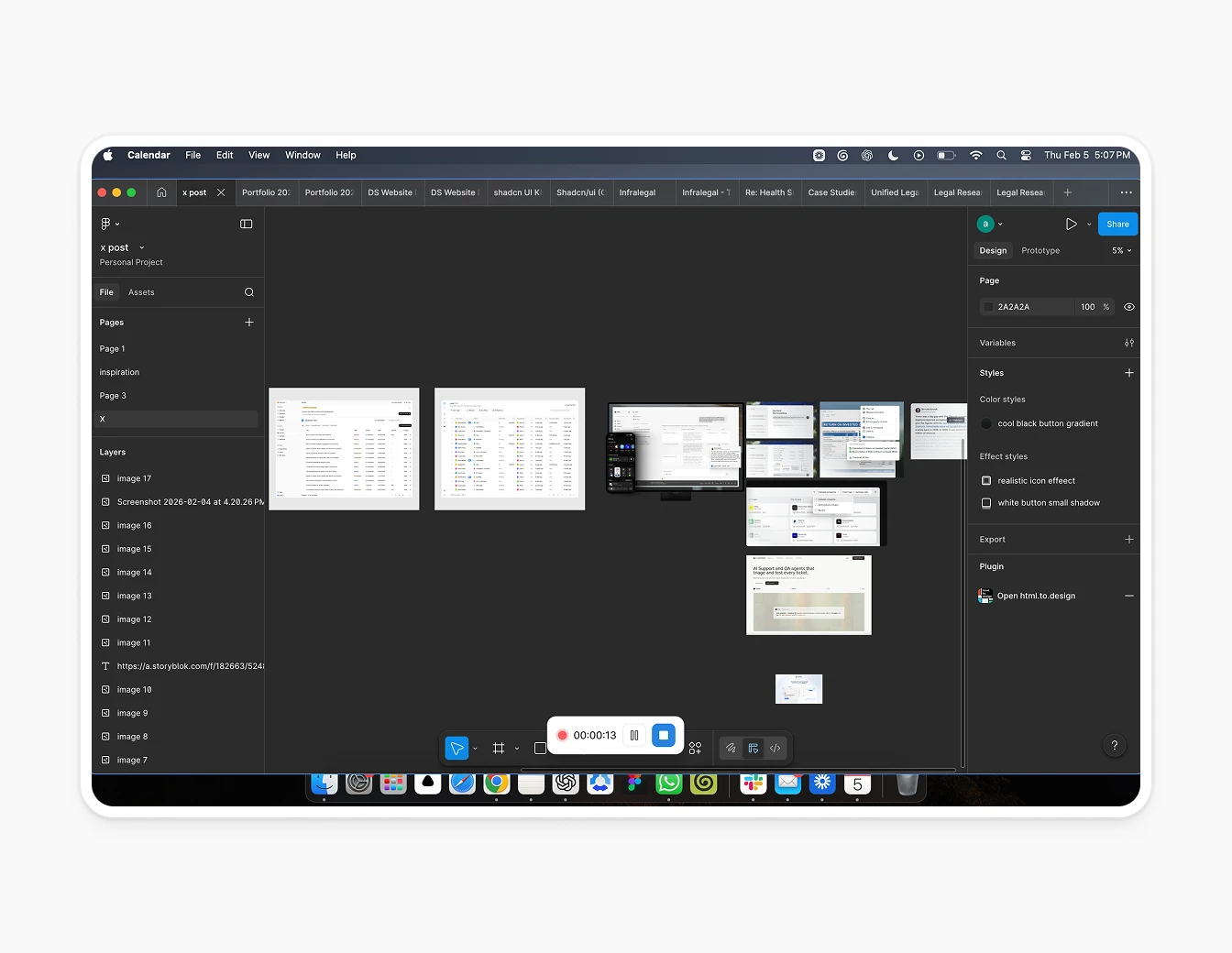Open the zoom percentage dropdown
This screenshot has height=953, width=1232.
coord(1120,249)
